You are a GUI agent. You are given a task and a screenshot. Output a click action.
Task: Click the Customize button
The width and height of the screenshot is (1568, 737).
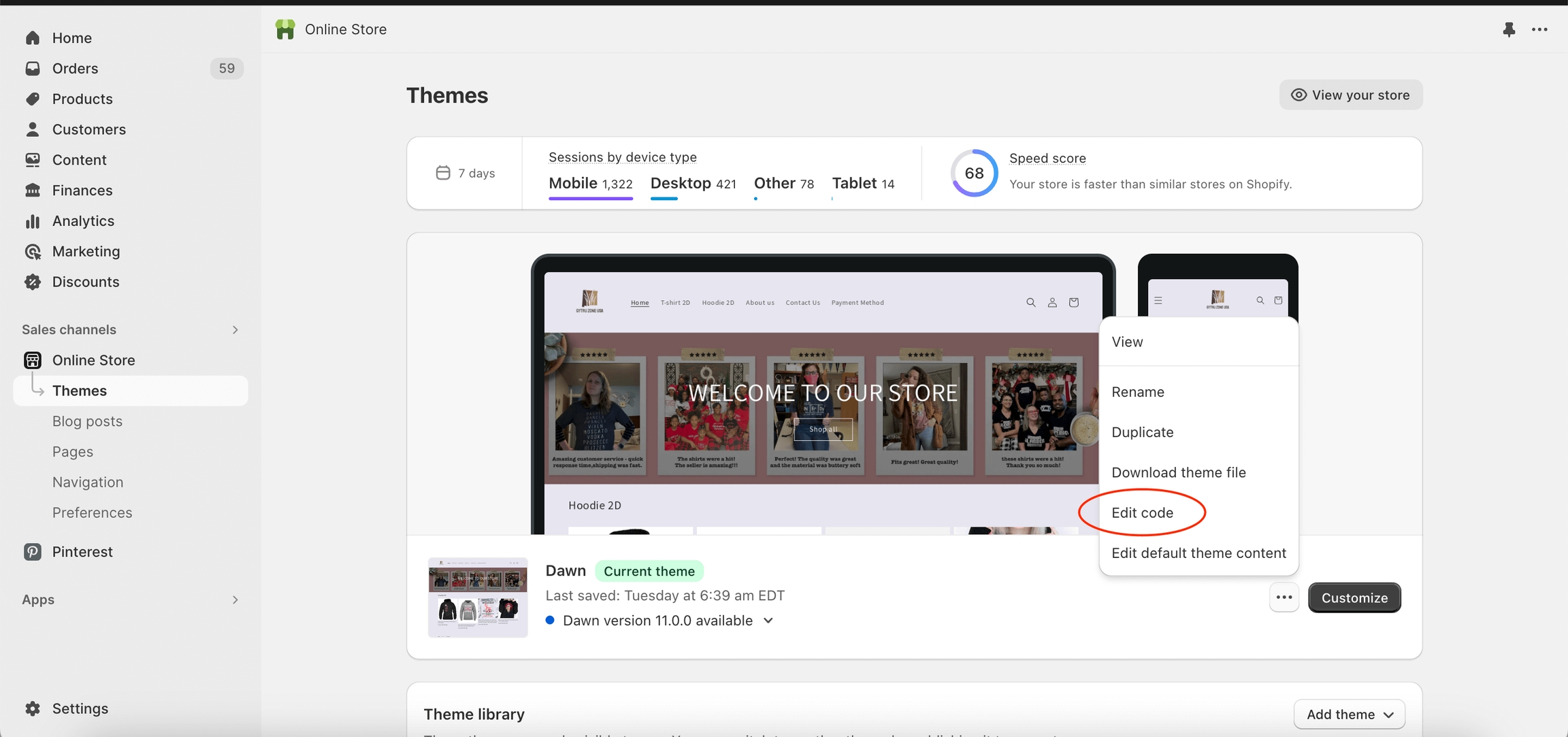(x=1354, y=597)
